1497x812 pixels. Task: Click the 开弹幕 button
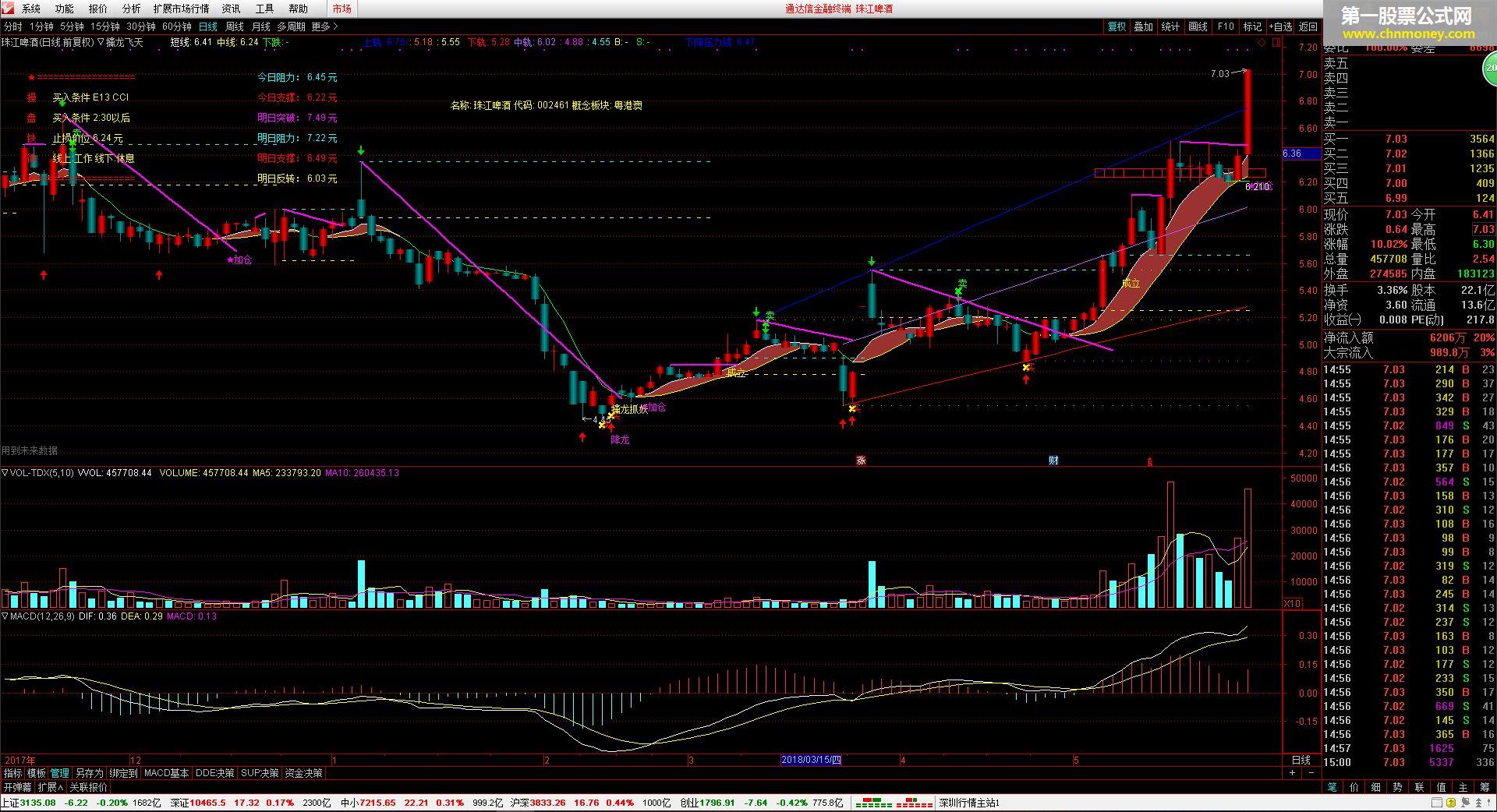point(17,787)
